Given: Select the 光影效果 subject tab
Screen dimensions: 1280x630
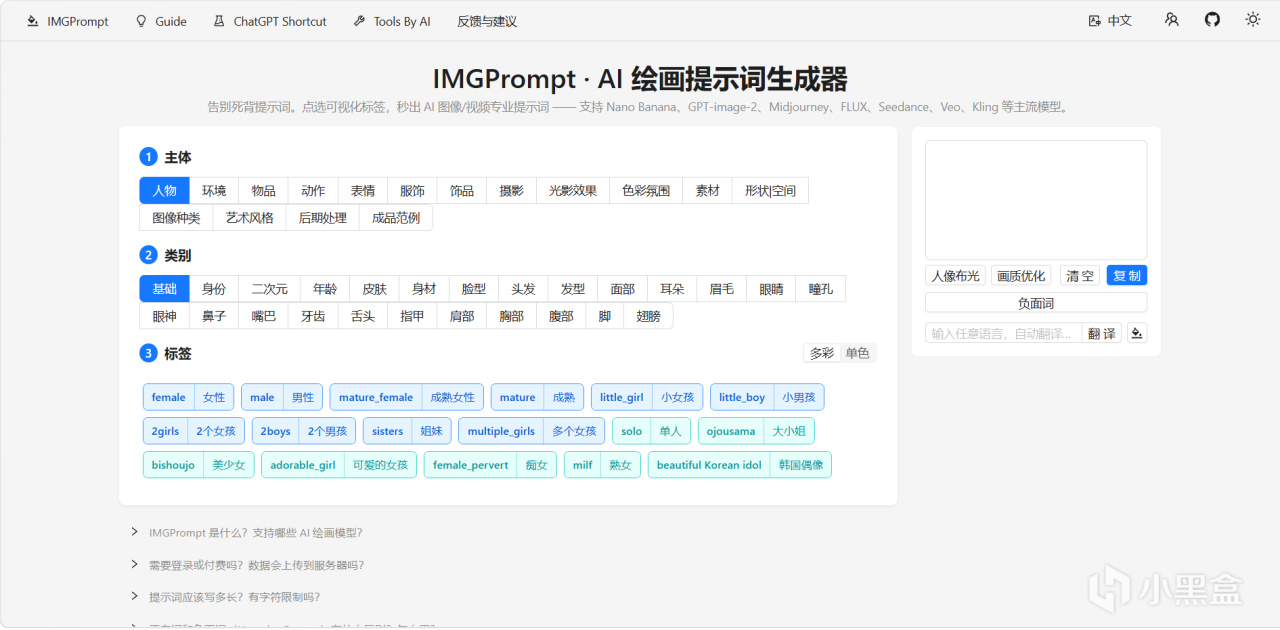Looking at the screenshot, I should [x=573, y=190].
